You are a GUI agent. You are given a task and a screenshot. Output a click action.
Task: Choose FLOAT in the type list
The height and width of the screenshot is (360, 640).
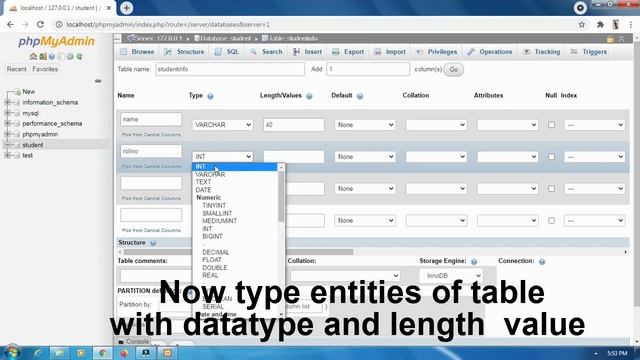(x=212, y=260)
